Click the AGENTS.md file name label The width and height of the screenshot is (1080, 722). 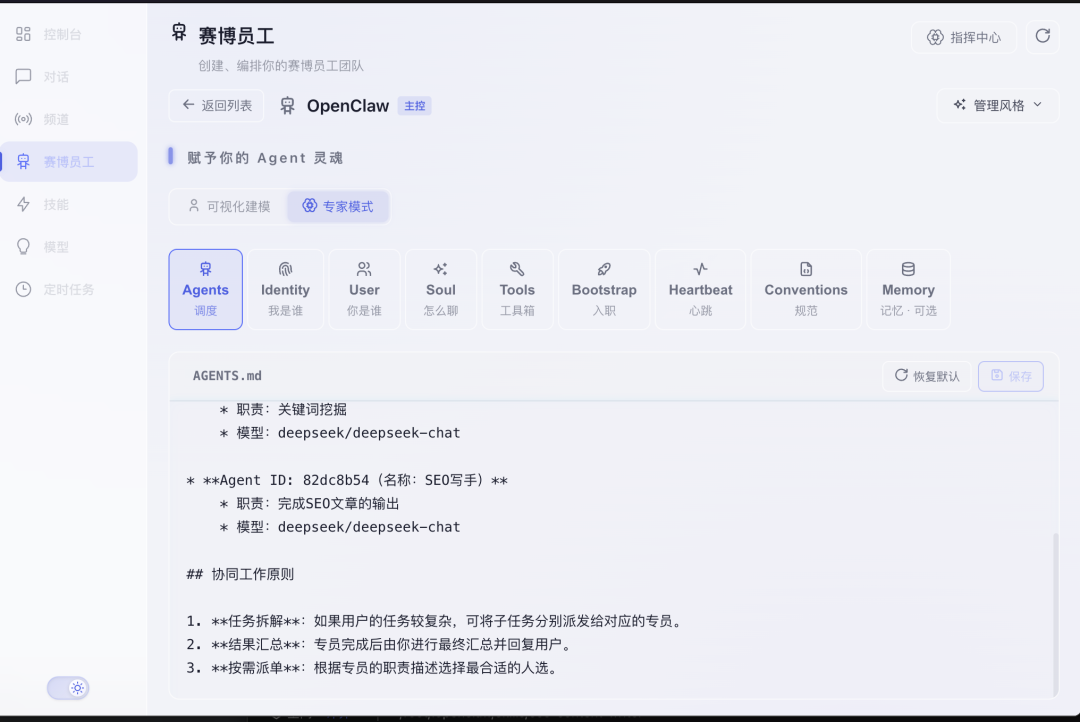[227, 375]
